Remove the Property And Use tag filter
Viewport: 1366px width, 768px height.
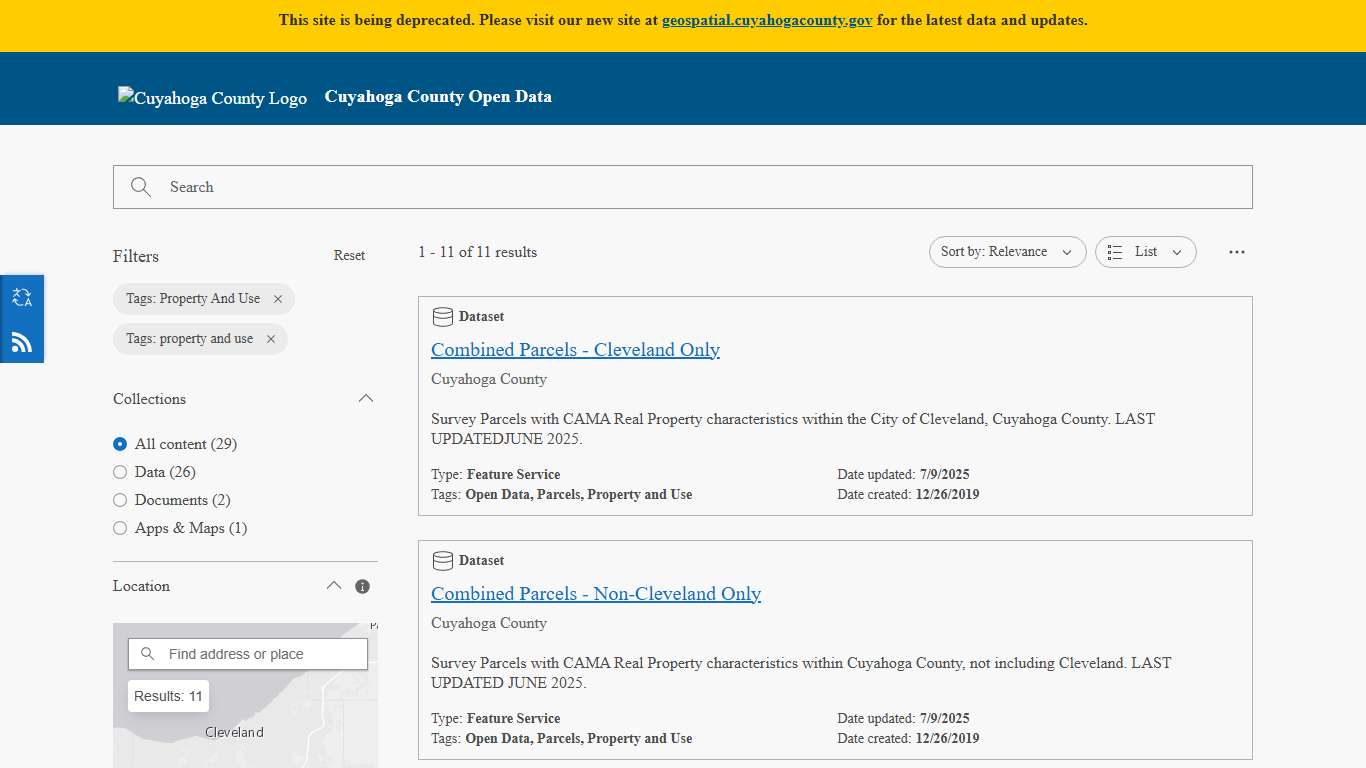point(277,298)
